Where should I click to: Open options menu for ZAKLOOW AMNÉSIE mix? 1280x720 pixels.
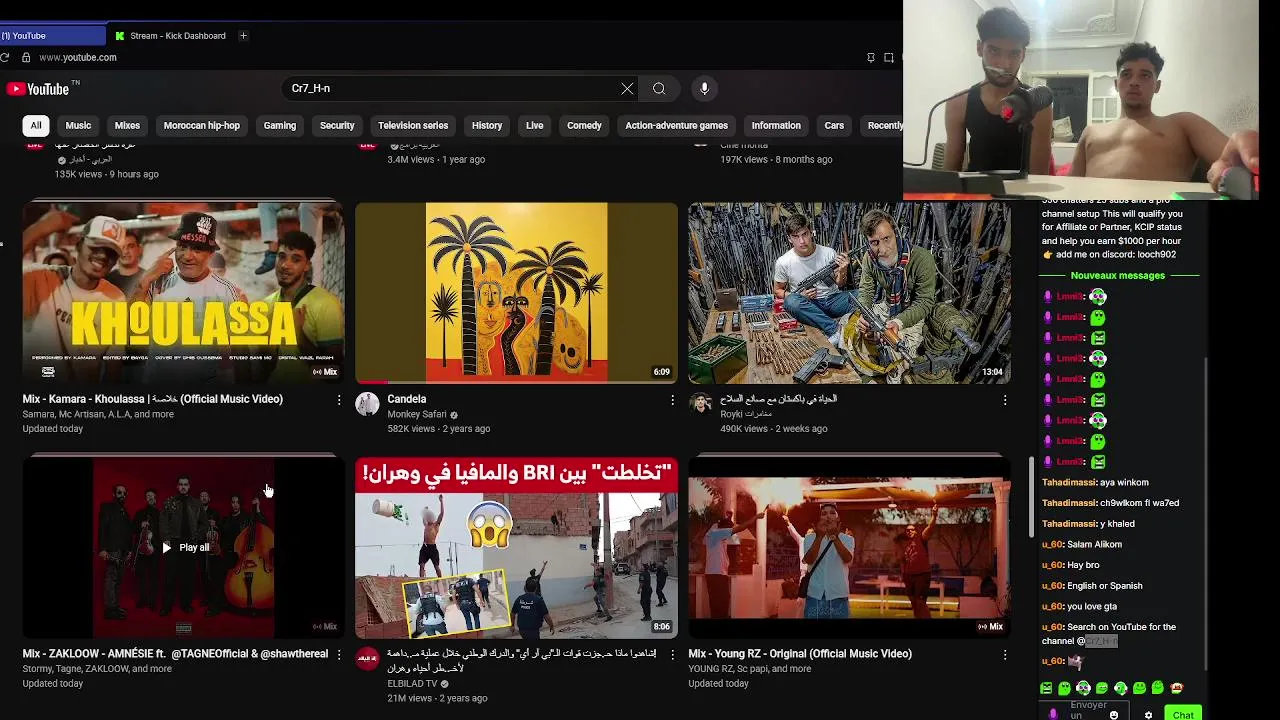[x=339, y=655]
